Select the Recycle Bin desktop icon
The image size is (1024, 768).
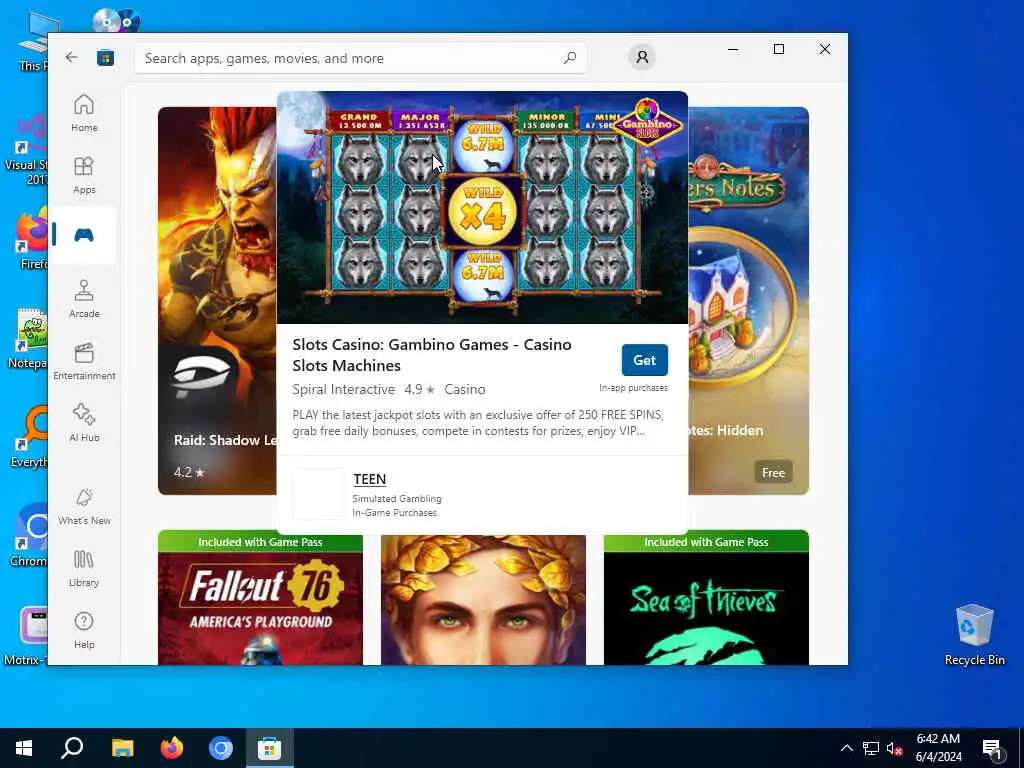click(x=974, y=635)
